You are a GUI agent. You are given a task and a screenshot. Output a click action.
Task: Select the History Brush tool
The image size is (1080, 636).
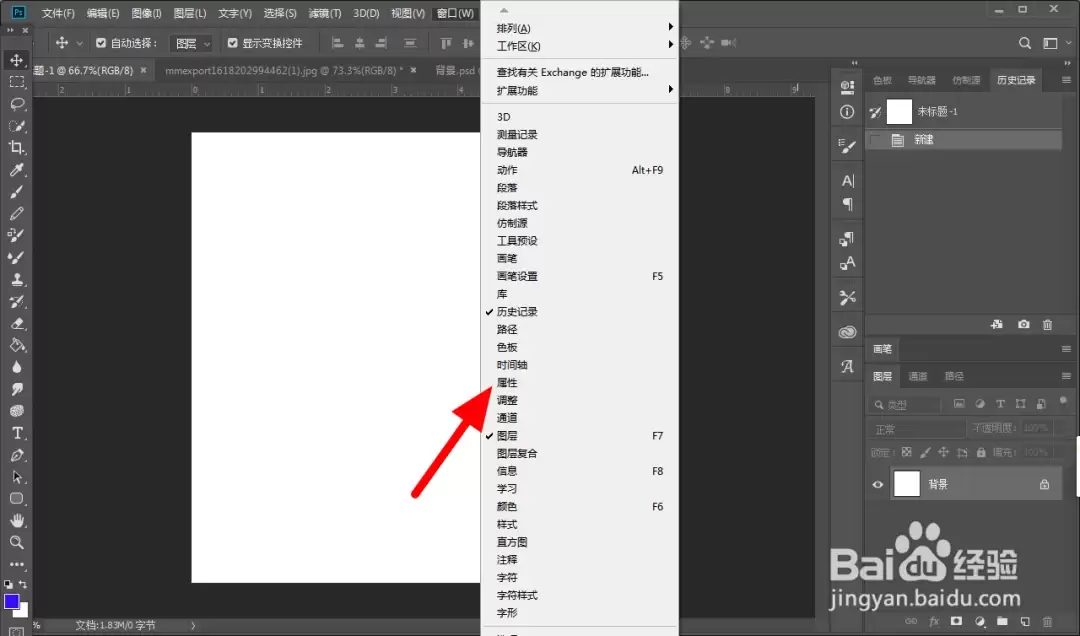click(17, 301)
